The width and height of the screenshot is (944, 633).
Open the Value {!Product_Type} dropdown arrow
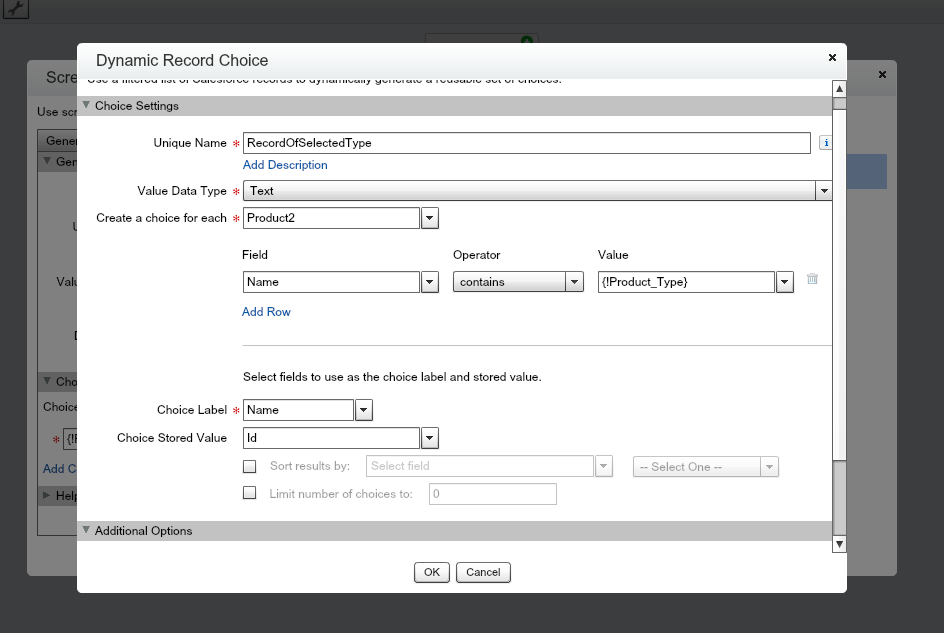tap(785, 282)
